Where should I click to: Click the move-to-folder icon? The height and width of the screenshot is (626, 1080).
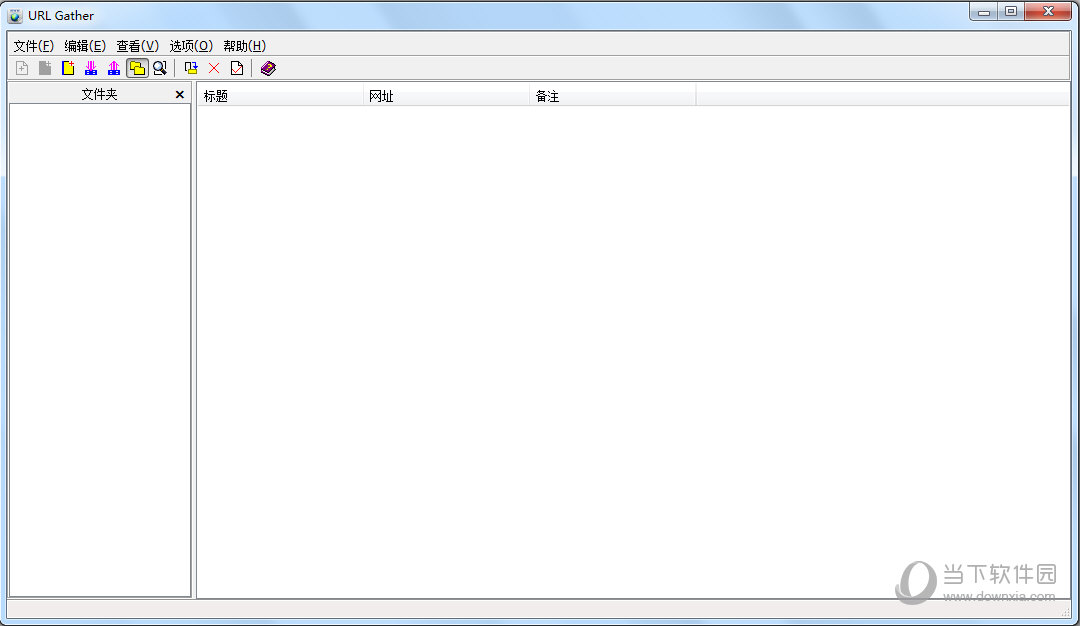click(191, 68)
